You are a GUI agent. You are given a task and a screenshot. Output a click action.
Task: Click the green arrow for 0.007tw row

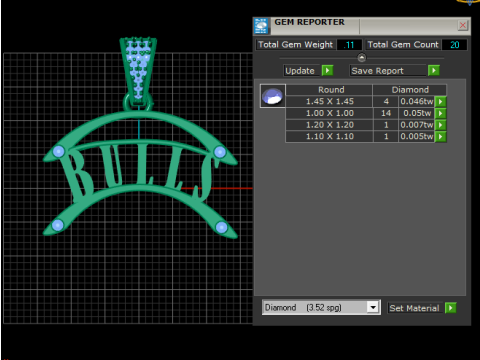click(441, 125)
